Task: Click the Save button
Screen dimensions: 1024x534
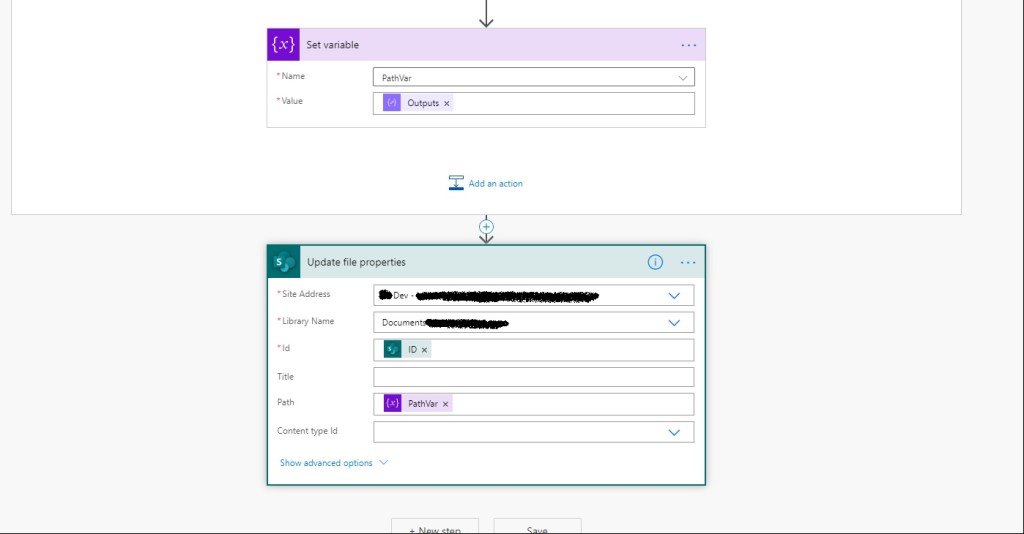Action: 537,527
